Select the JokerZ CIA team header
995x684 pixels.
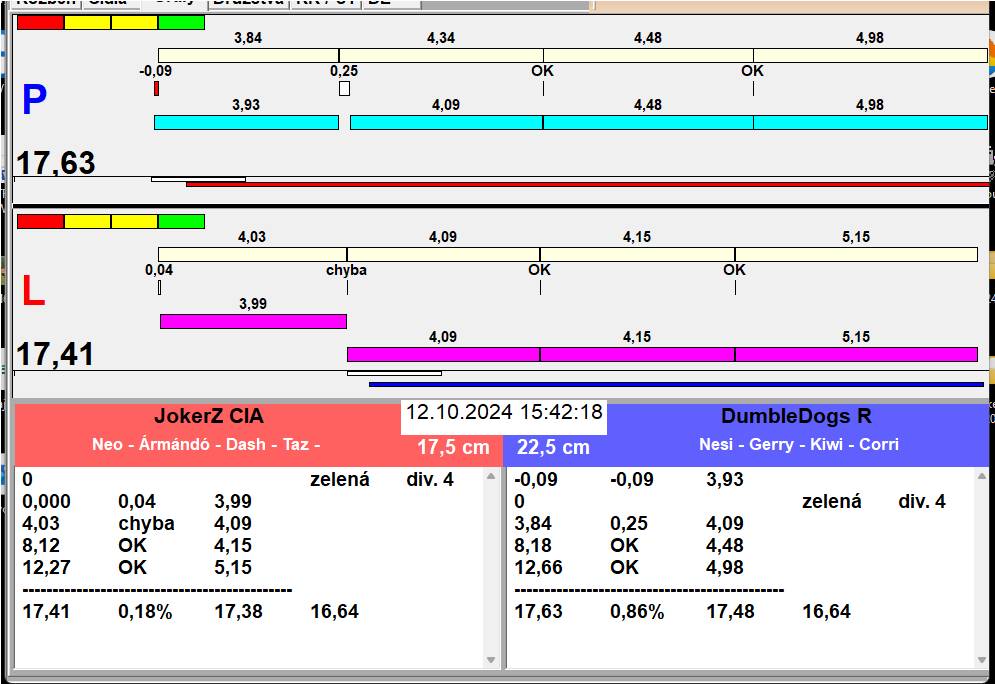pyautogui.click(x=208, y=417)
